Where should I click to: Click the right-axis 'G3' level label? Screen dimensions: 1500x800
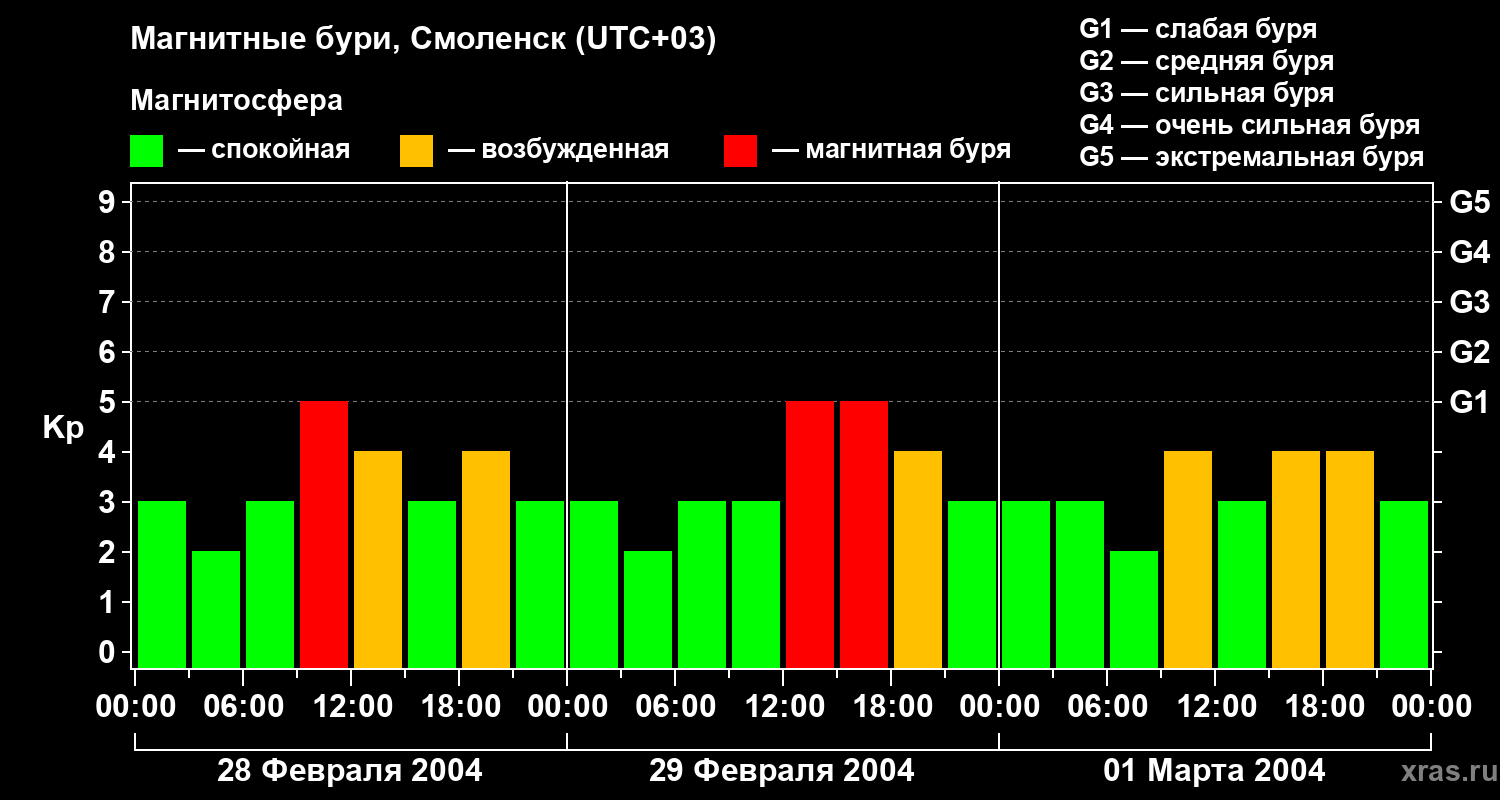click(1470, 302)
